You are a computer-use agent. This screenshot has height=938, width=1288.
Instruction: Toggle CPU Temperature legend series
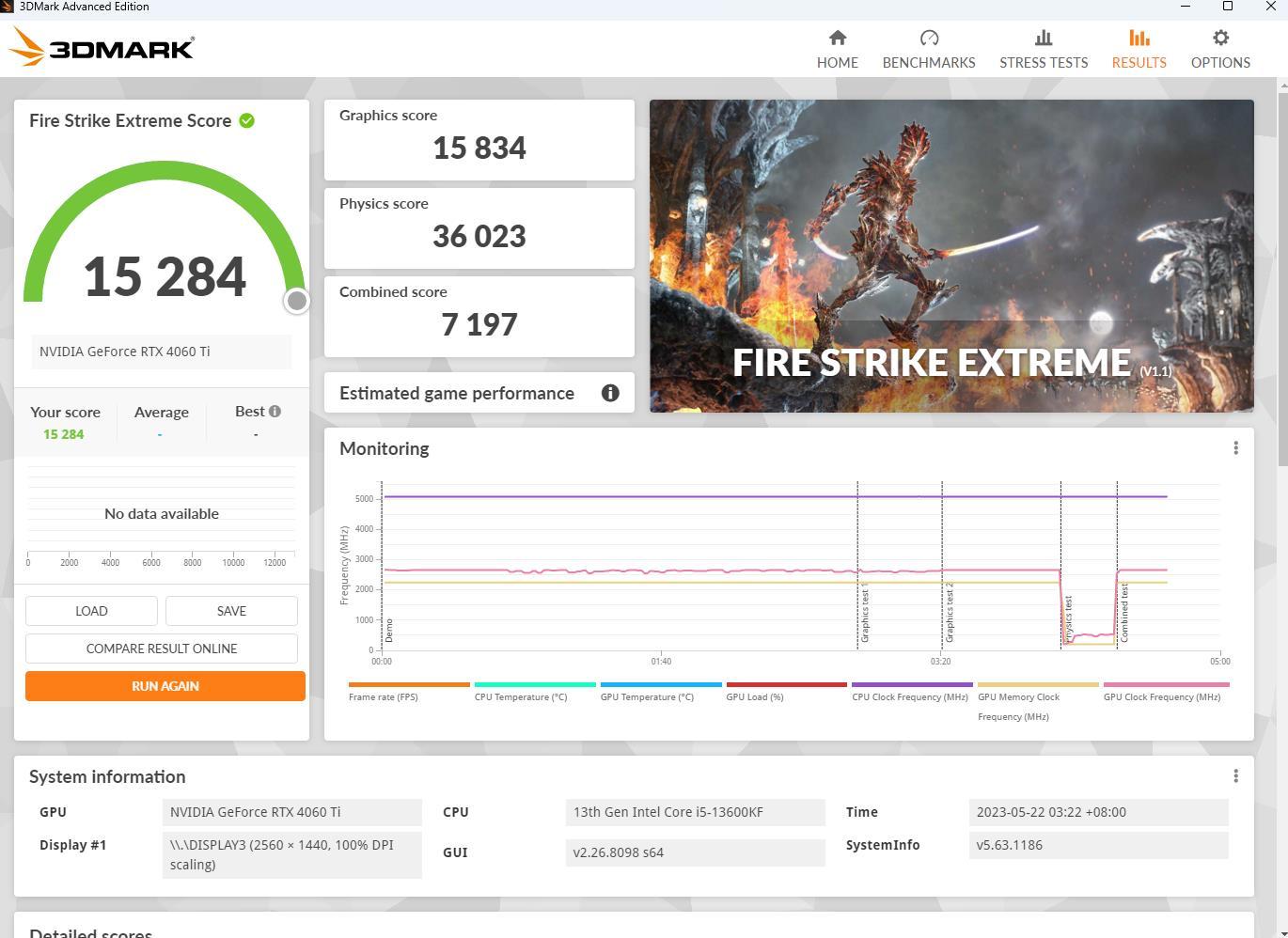(x=521, y=696)
